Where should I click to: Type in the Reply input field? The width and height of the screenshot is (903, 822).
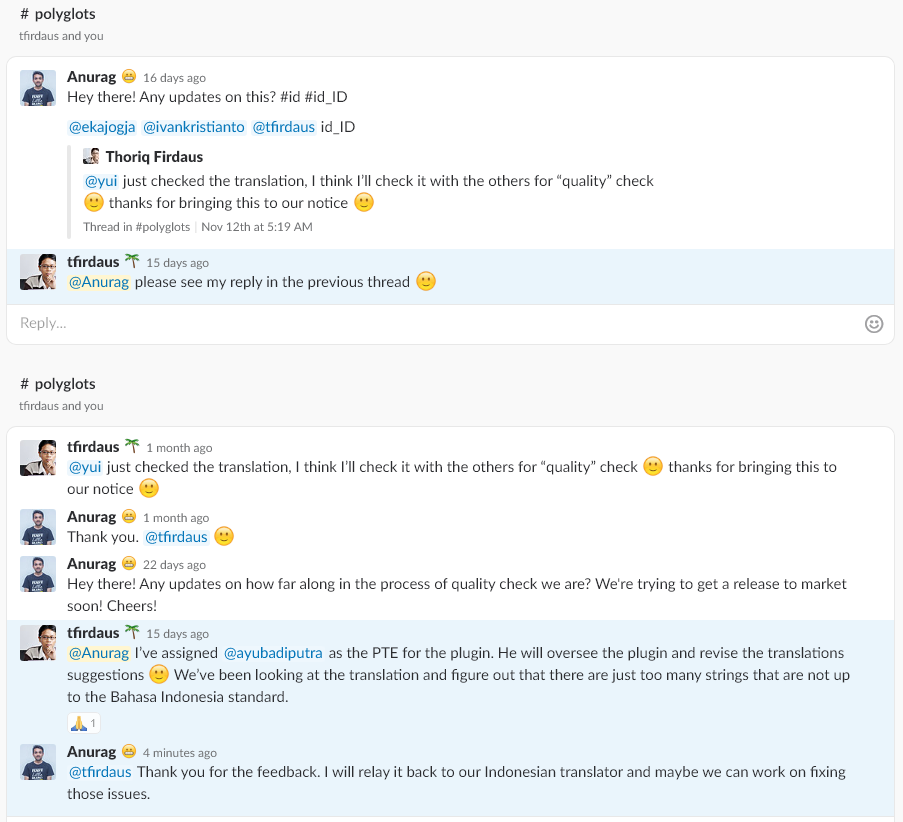(x=430, y=323)
